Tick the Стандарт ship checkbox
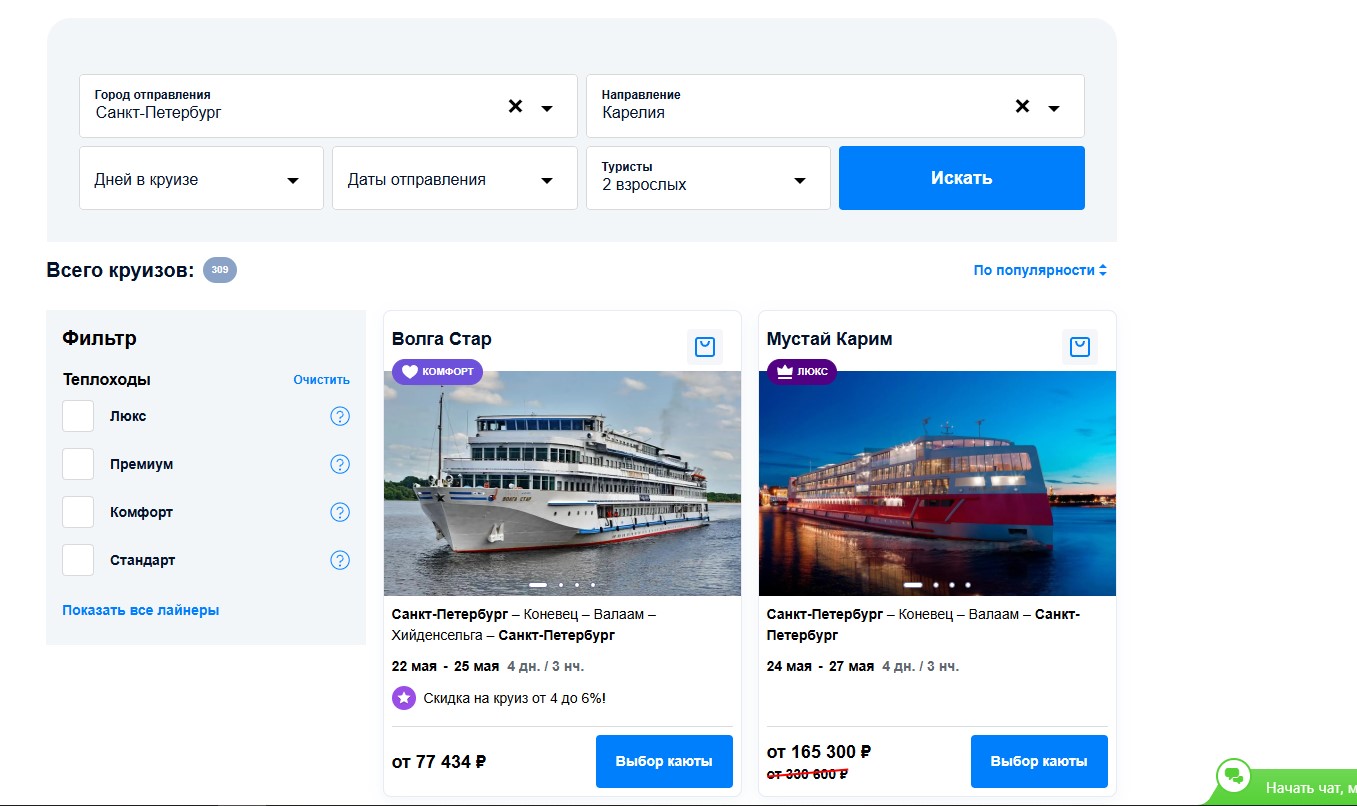The image size is (1357, 806). 78,560
